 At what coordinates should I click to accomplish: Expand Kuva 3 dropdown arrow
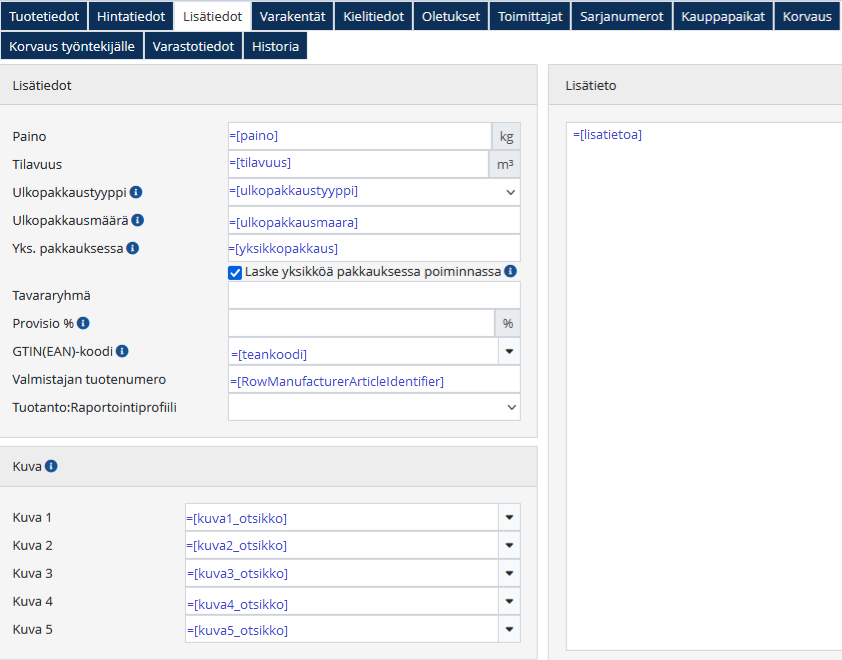tap(509, 573)
